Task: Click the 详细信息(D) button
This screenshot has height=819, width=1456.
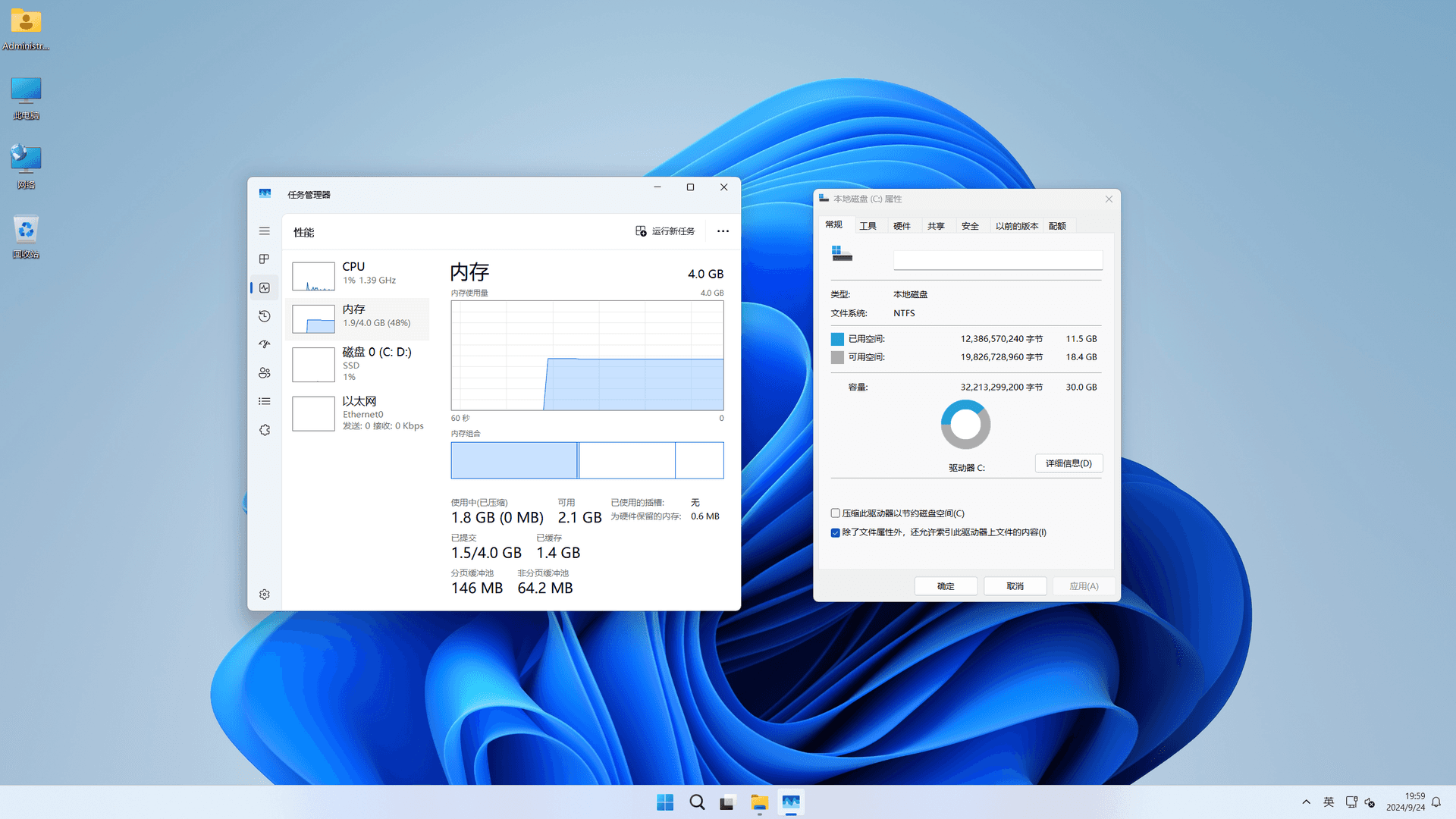Action: click(1068, 463)
